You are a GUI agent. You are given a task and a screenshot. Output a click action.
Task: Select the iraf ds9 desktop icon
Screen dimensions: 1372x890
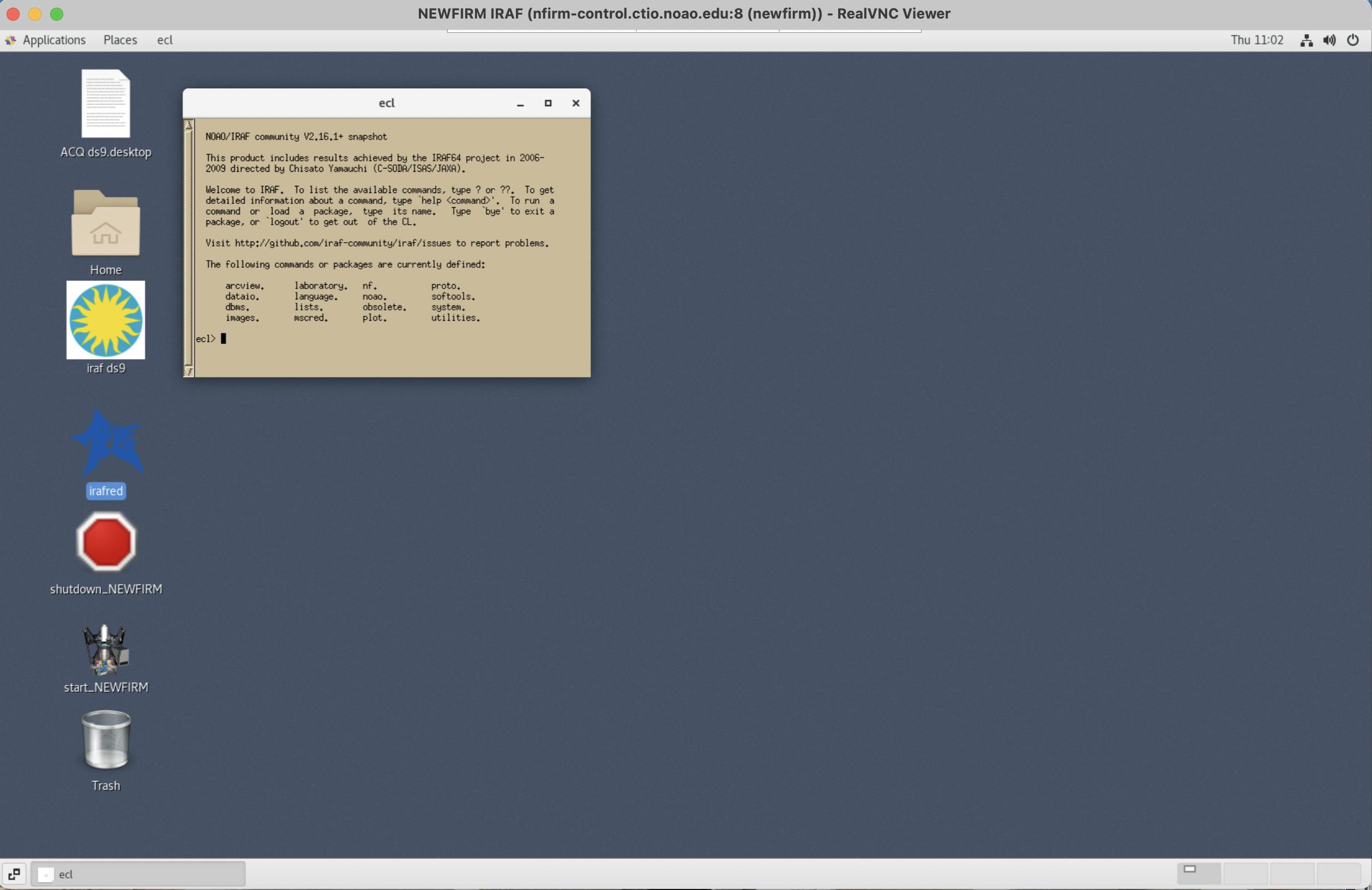[105, 320]
